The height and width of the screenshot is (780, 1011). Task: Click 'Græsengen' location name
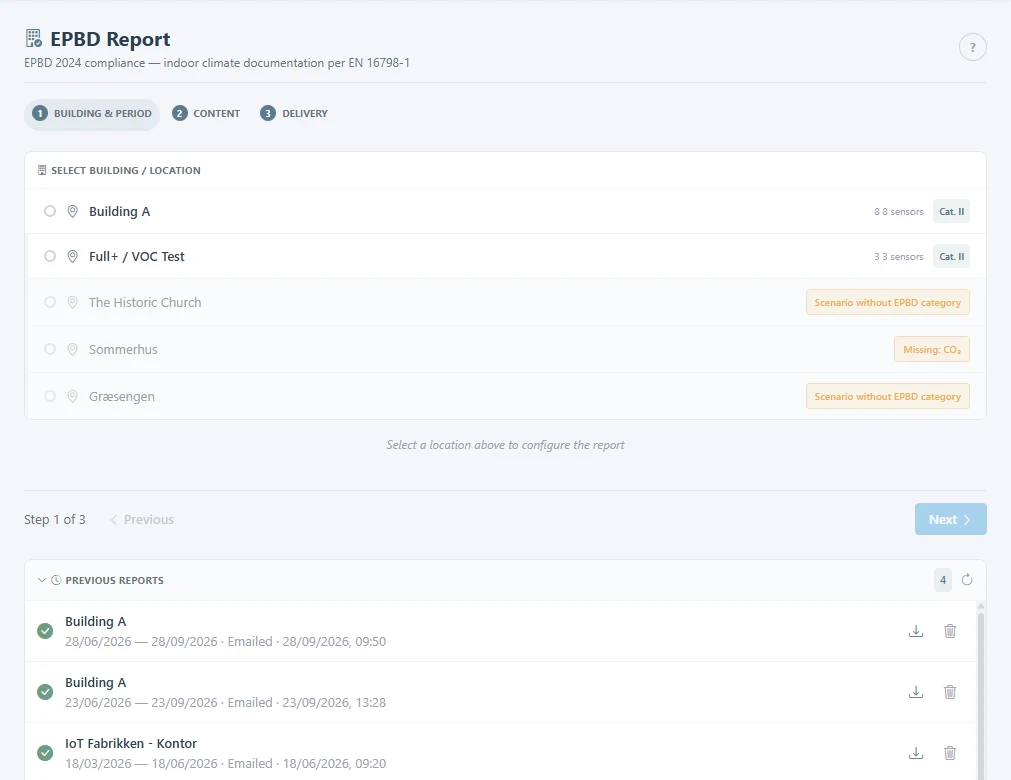click(122, 396)
